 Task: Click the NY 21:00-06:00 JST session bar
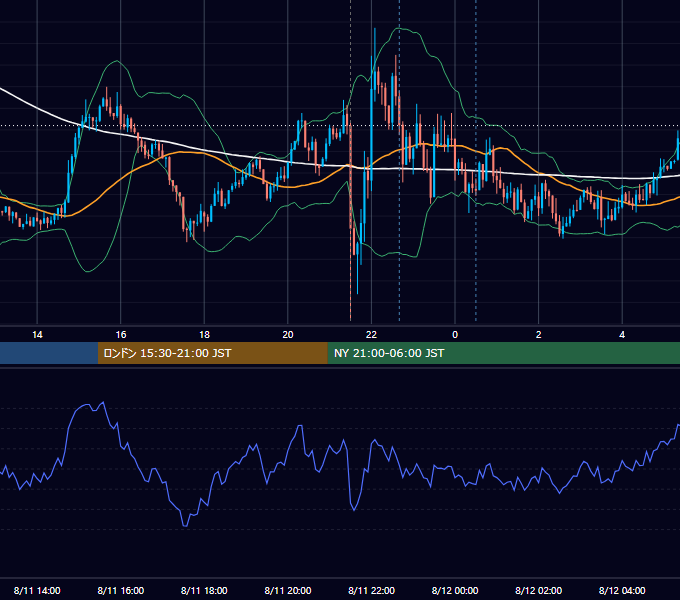tap(503, 353)
